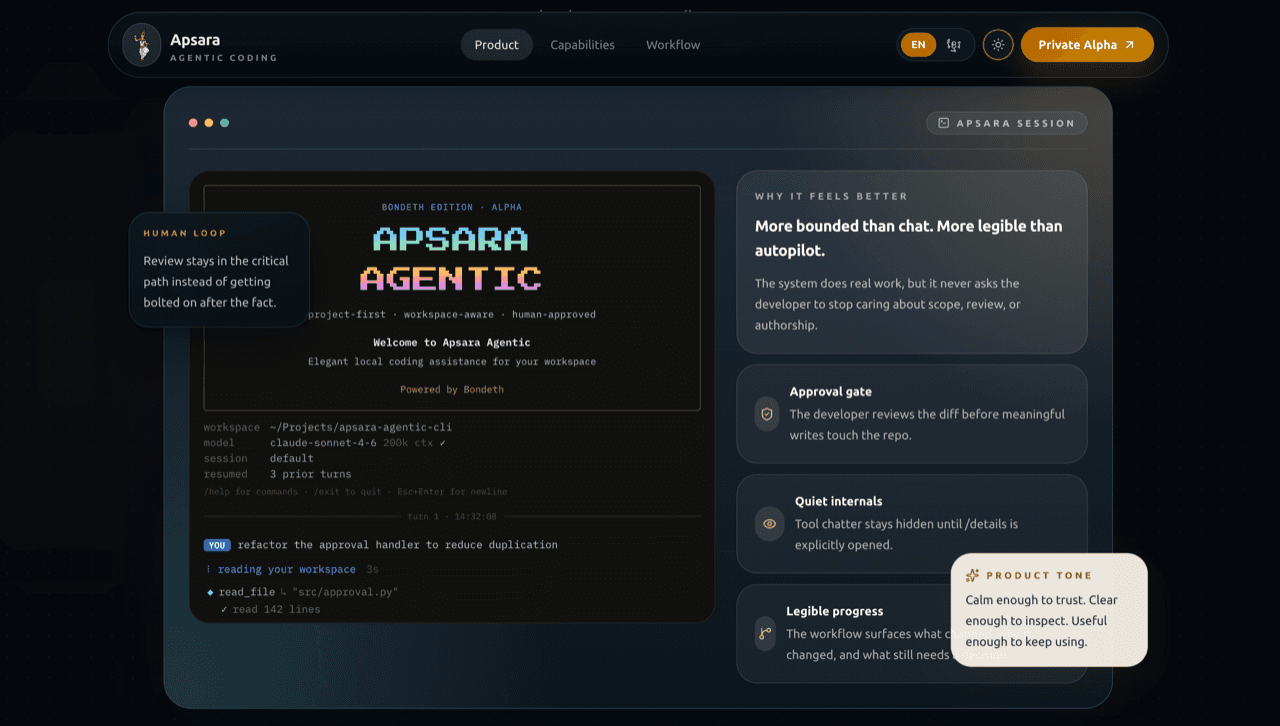Click the Approval gate shield icon

point(767,414)
